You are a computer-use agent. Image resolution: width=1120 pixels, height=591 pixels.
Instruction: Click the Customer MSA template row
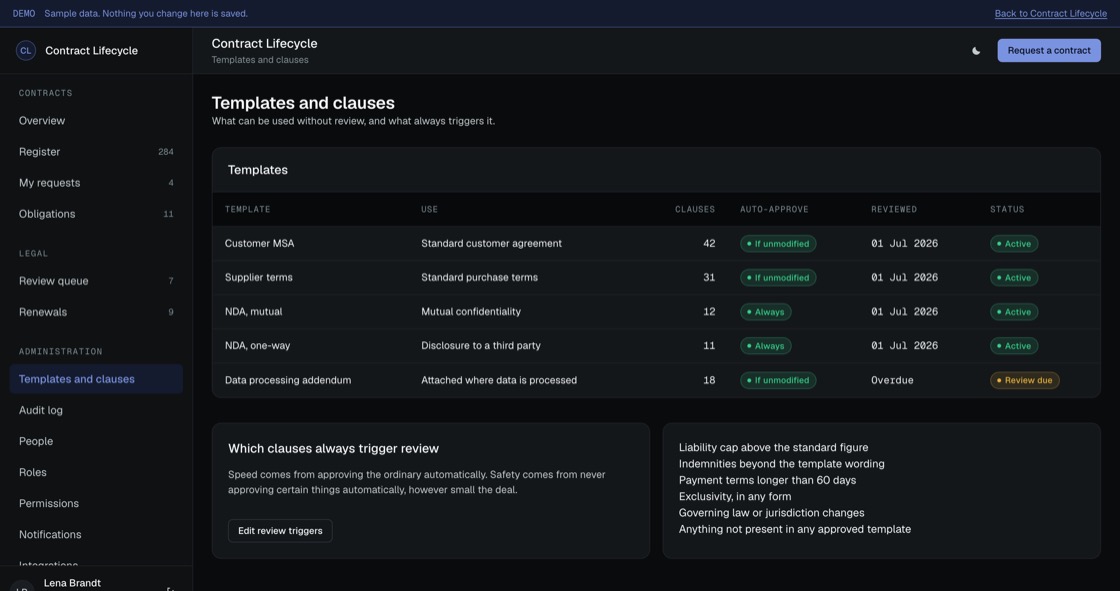pyautogui.click(x=656, y=244)
